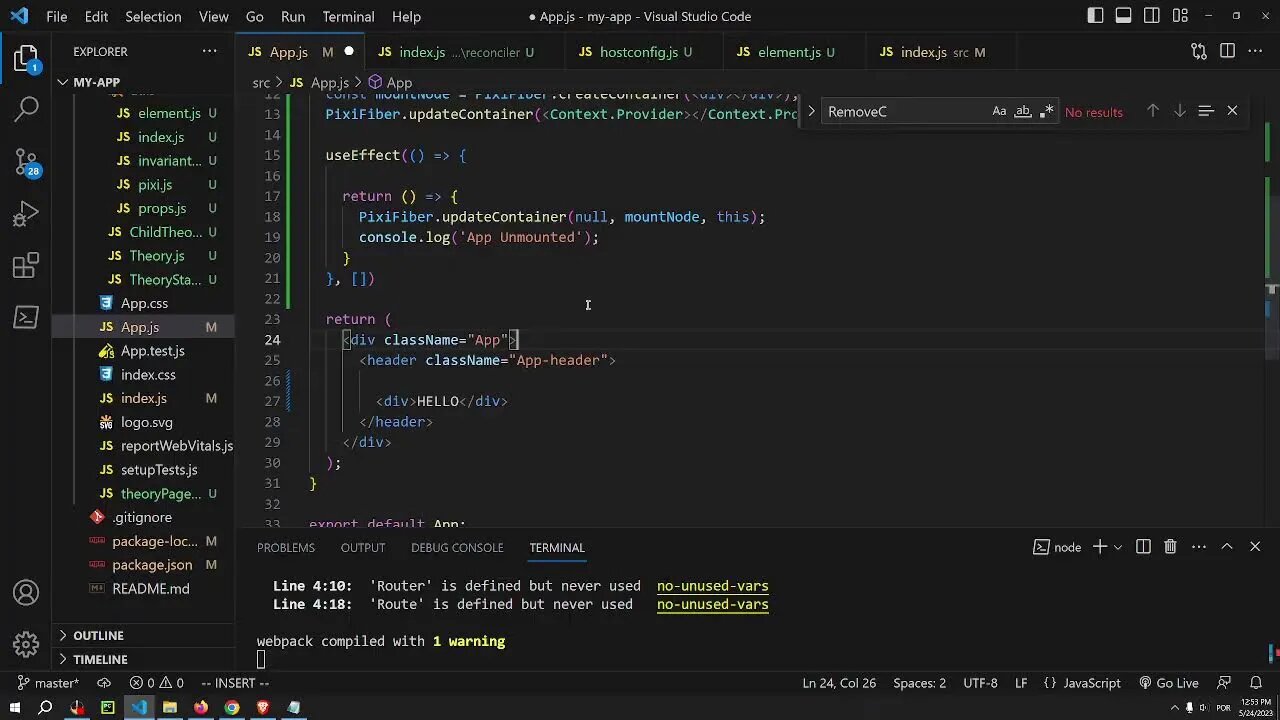Viewport: 1280px width, 720px height.
Task: Open Run and Debug view
Action: click(26, 214)
